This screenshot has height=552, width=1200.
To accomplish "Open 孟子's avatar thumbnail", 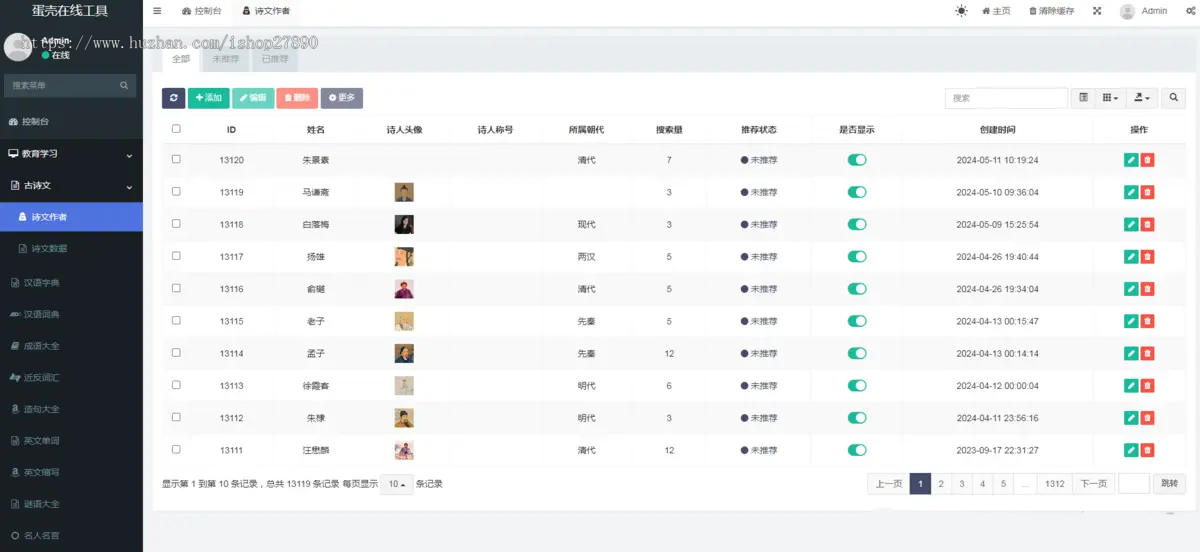I will [404, 353].
